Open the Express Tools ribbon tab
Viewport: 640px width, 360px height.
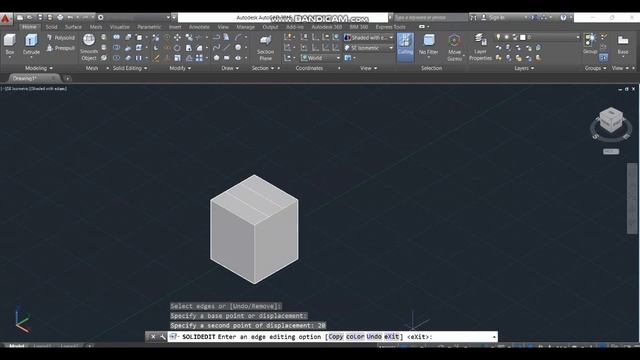(391, 27)
